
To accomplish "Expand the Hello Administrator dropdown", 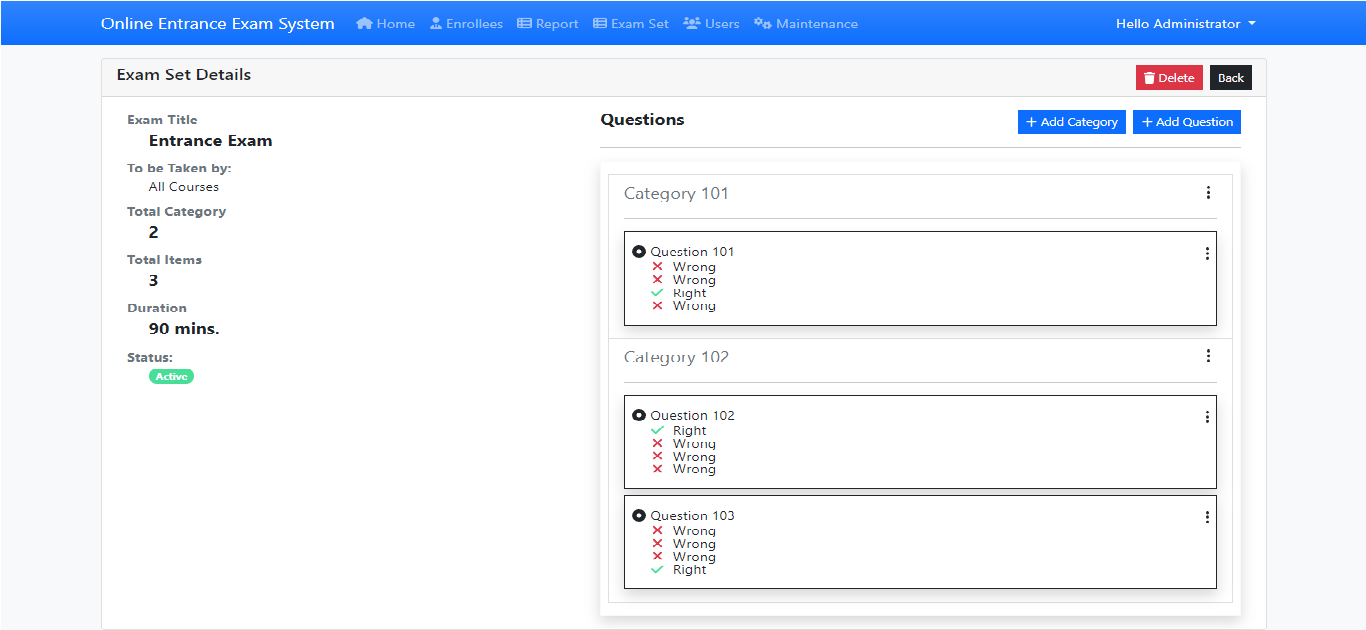I will point(1186,24).
